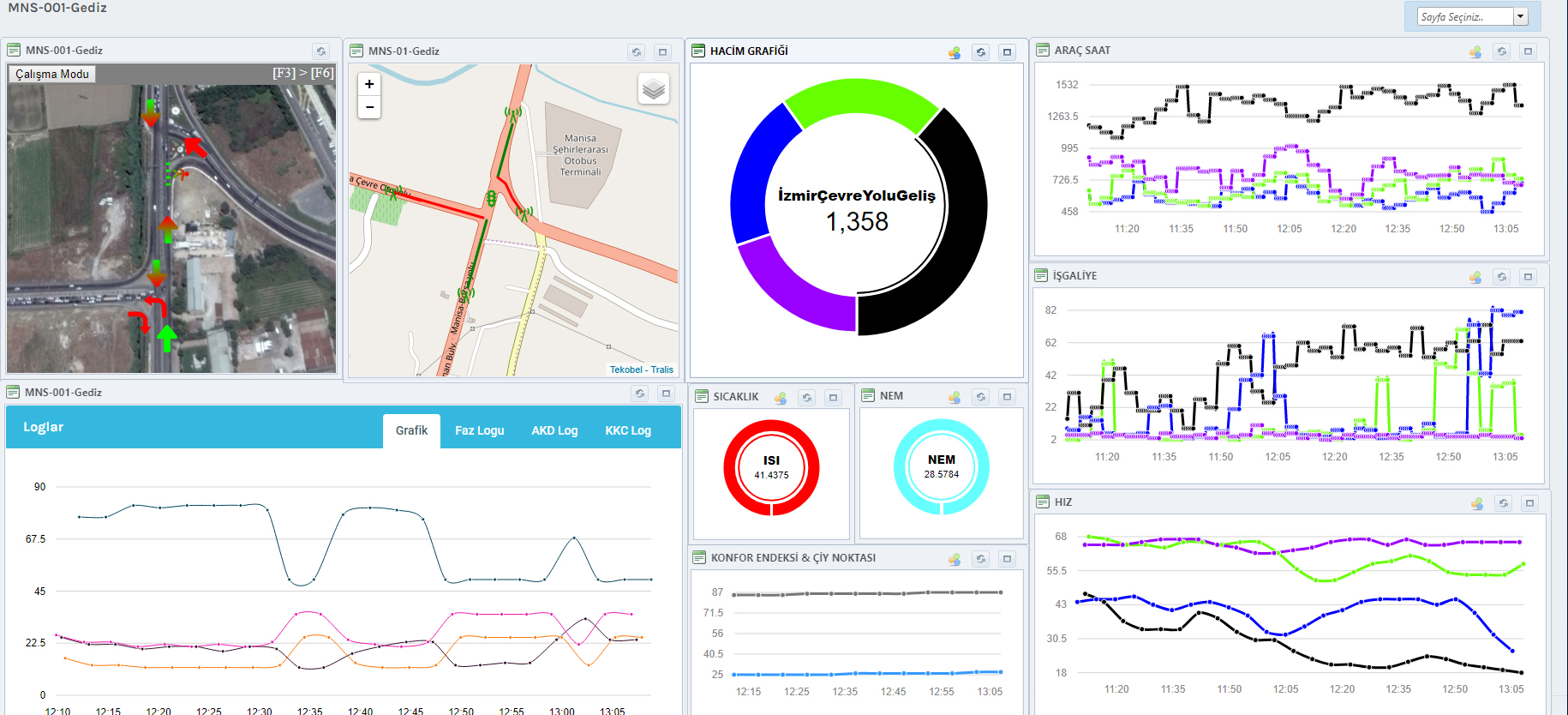Maximize the MNS-01-Gediz map panel
Image resolution: width=1568 pixels, height=715 pixels.
point(662,52)
